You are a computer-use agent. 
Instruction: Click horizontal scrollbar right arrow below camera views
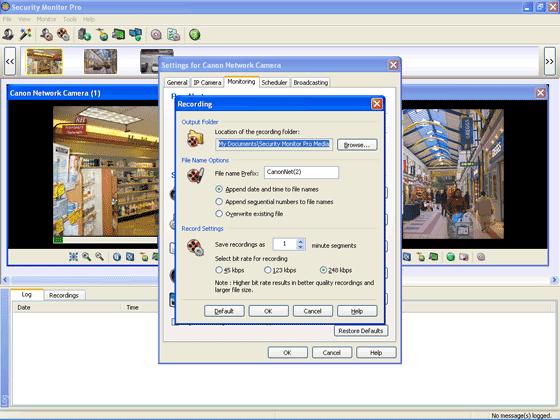554,280
